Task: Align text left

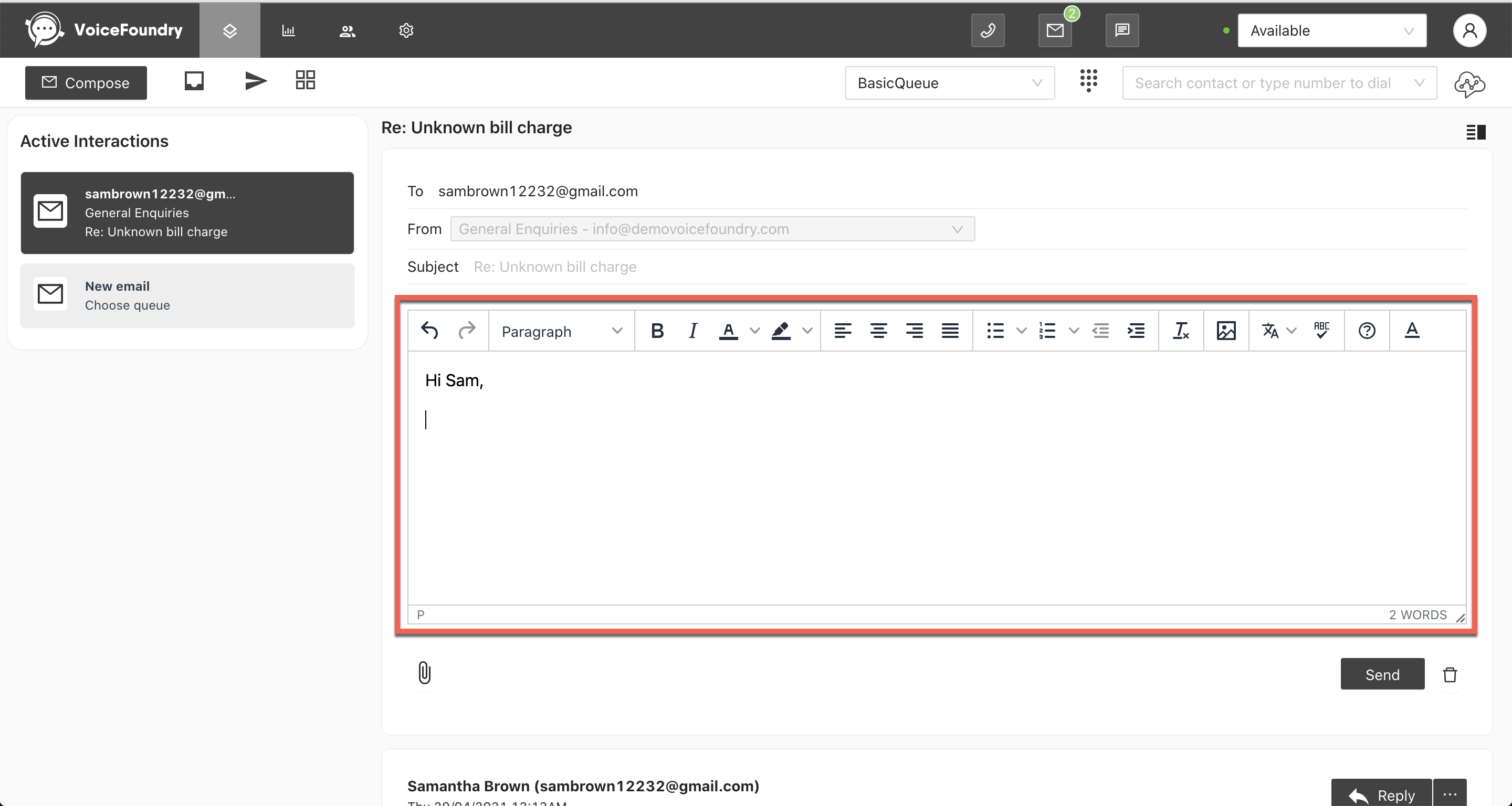Action: pyautogui.click(x=843, y=331)
